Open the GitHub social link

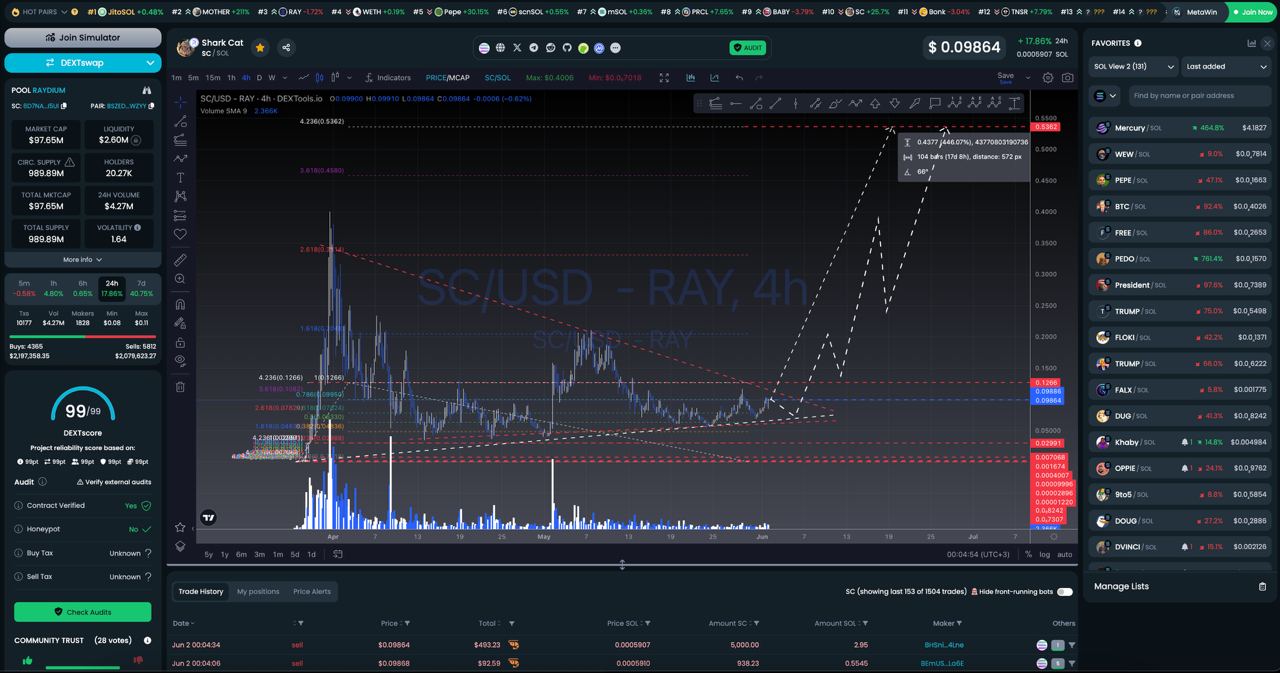[566, 47]
